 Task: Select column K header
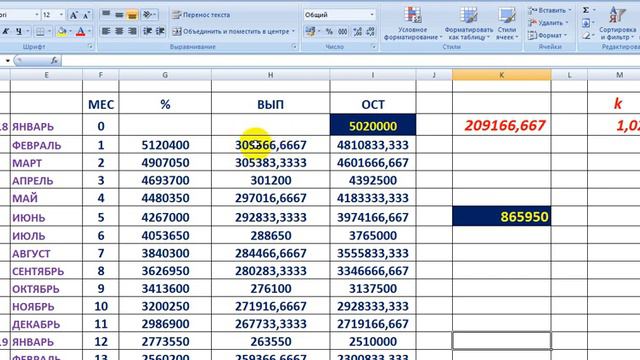(x=502, y=75)
